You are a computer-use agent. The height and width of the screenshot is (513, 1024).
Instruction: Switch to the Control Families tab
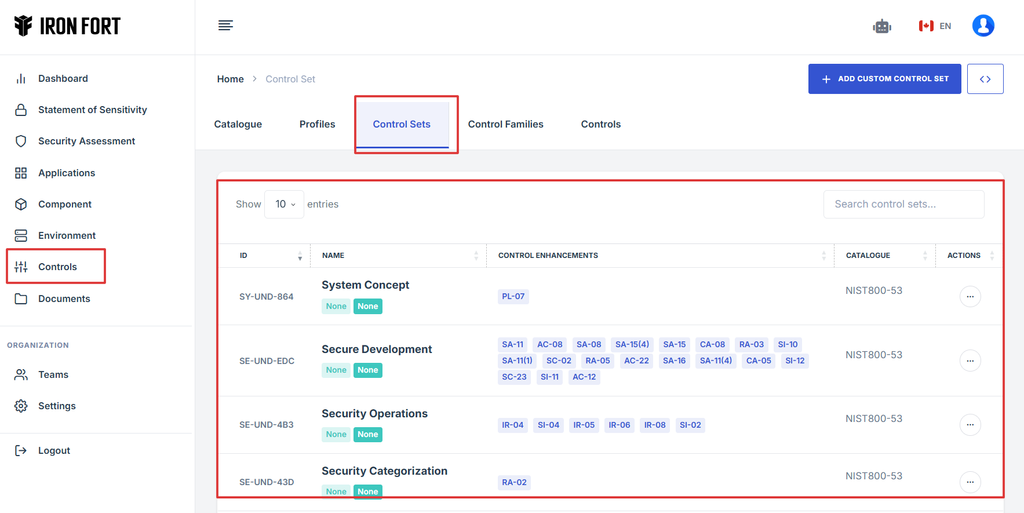tap(505, 124)
